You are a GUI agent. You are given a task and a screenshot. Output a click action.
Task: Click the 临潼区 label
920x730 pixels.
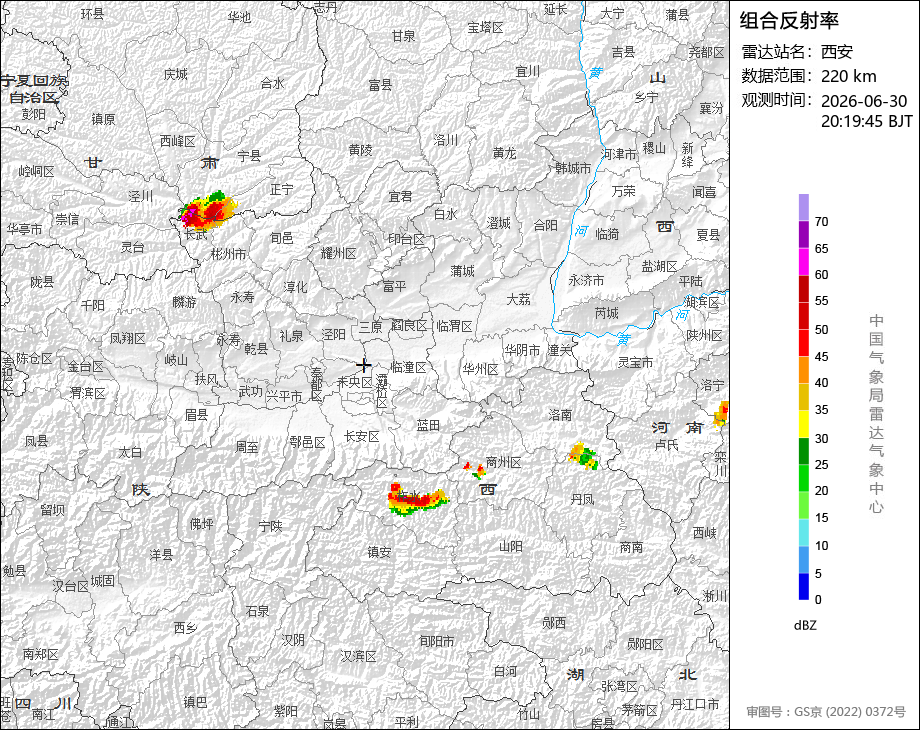[408, 367]
